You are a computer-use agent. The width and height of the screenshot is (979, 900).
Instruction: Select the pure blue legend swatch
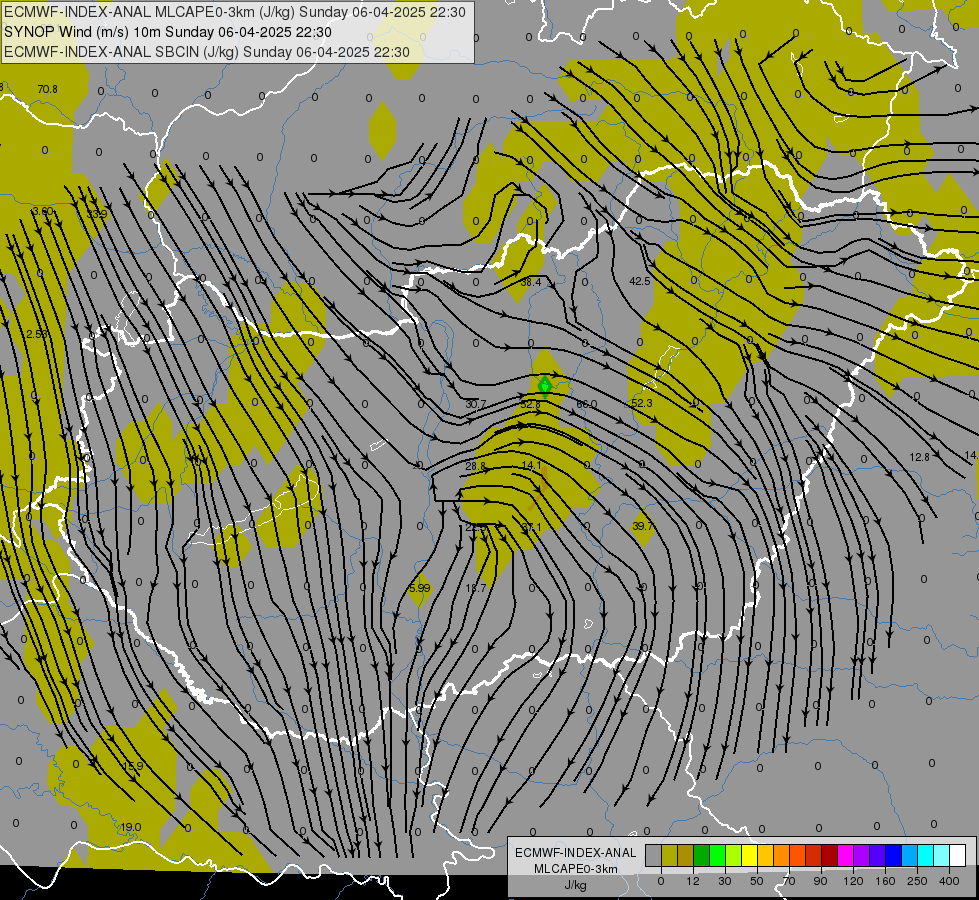[894, 855]
